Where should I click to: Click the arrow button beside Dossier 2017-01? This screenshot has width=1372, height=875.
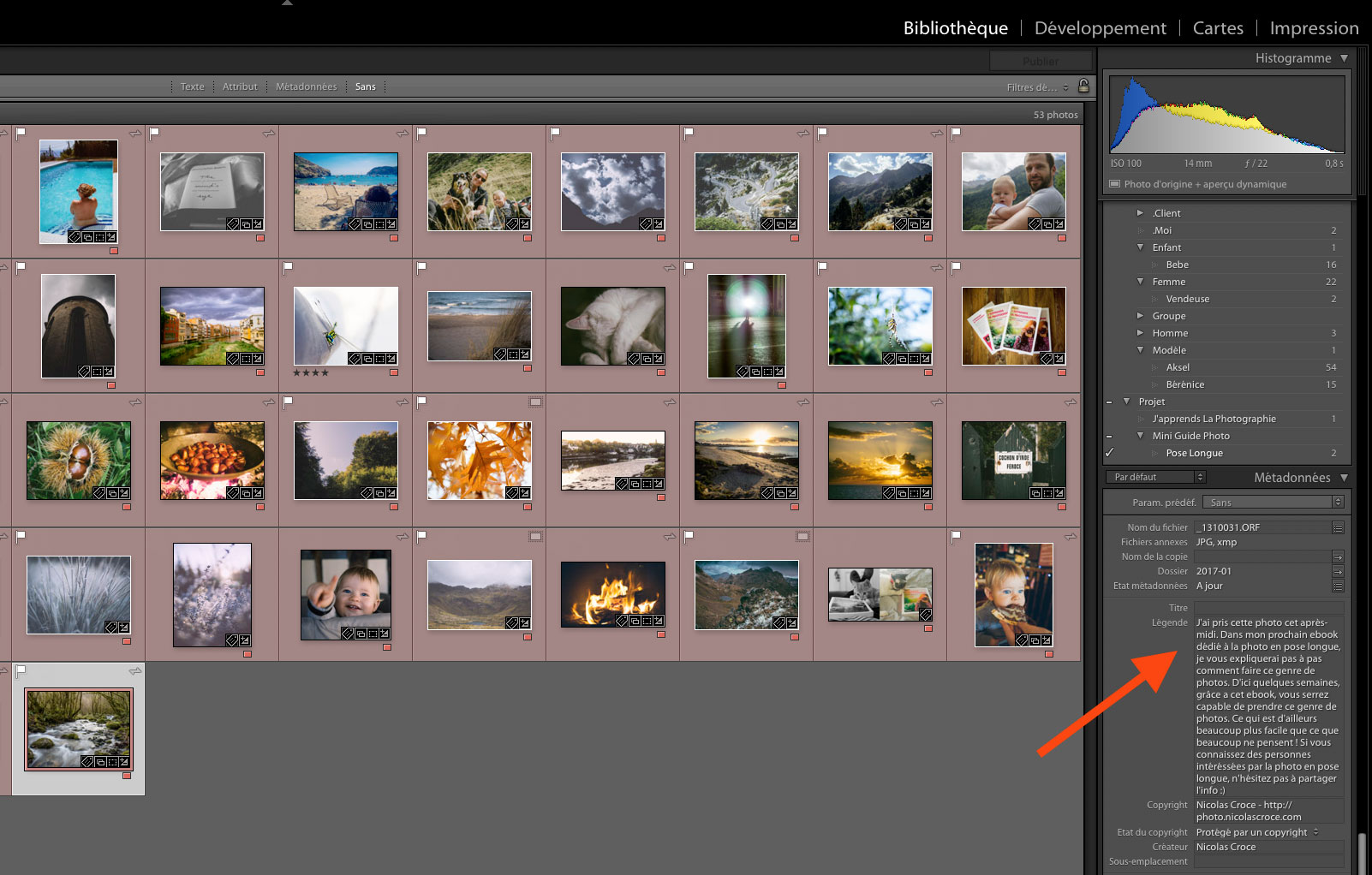point(1338,571)
